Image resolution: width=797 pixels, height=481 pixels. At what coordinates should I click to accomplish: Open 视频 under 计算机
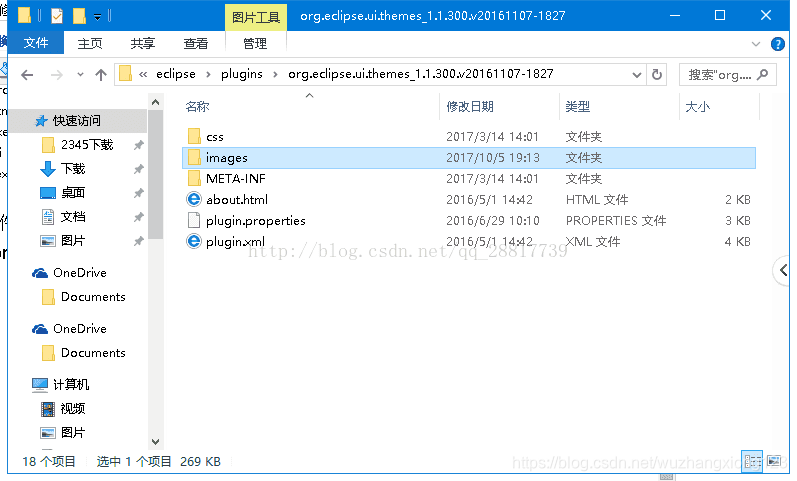[x=73, y=408]
